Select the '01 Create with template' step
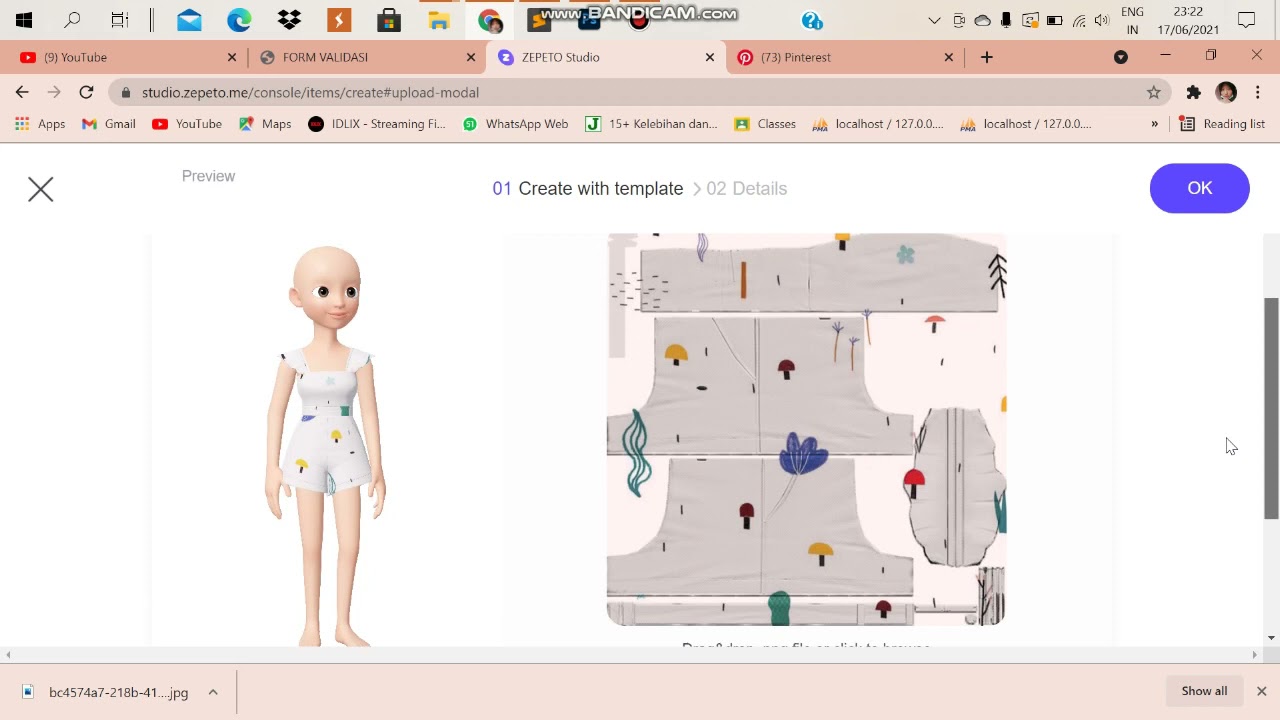 (x=587, y=188)
